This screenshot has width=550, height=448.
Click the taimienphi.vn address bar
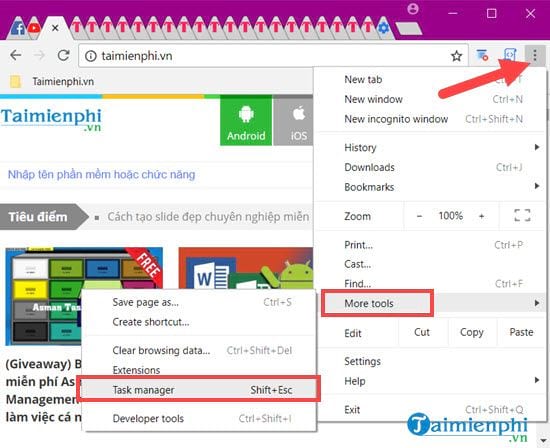[x=267, y=56]
